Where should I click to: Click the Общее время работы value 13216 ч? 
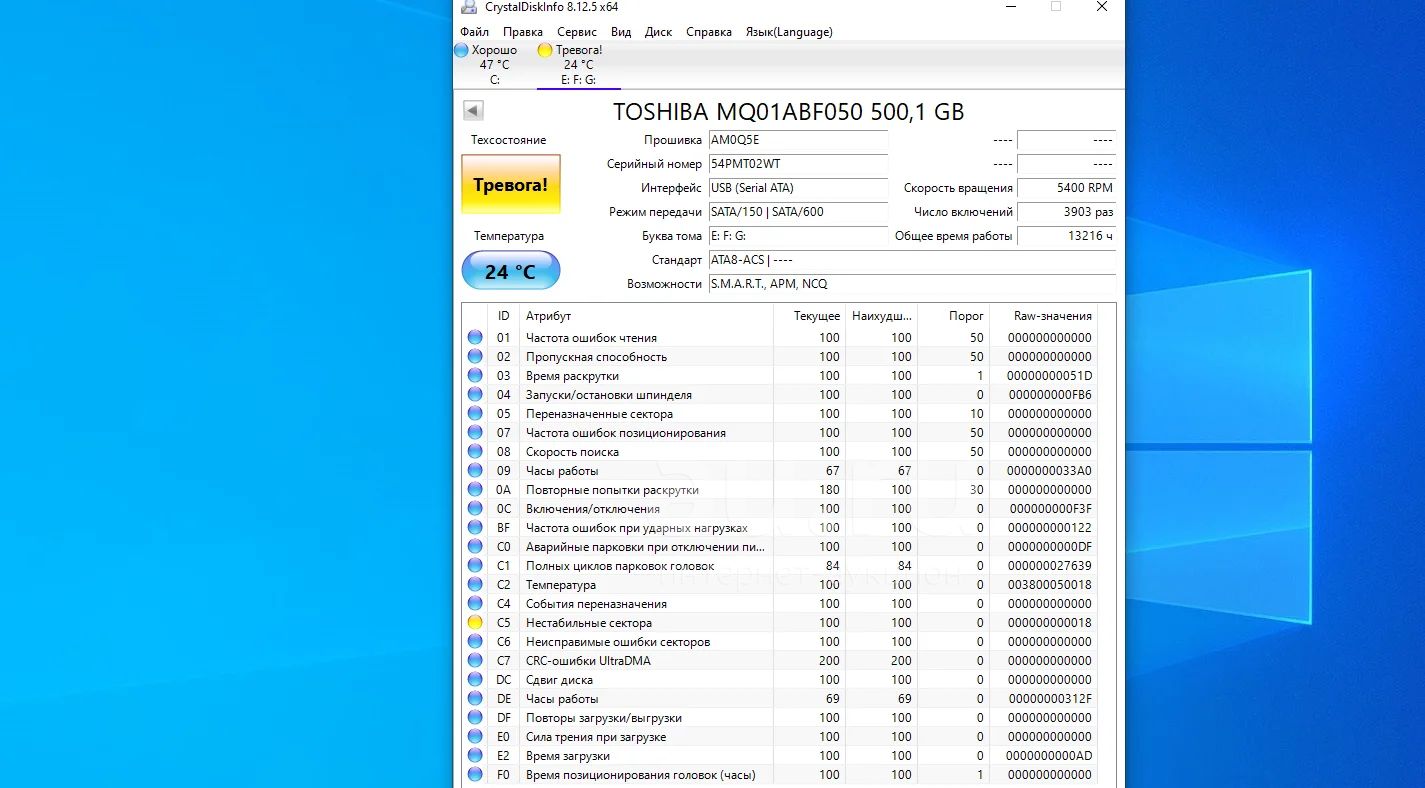1066,236
